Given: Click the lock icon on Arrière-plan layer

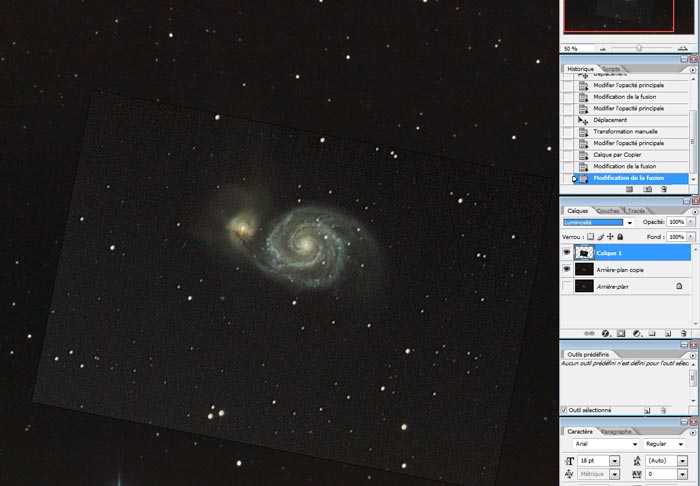Looking at the screenshot, I should (x=679, y=286).
